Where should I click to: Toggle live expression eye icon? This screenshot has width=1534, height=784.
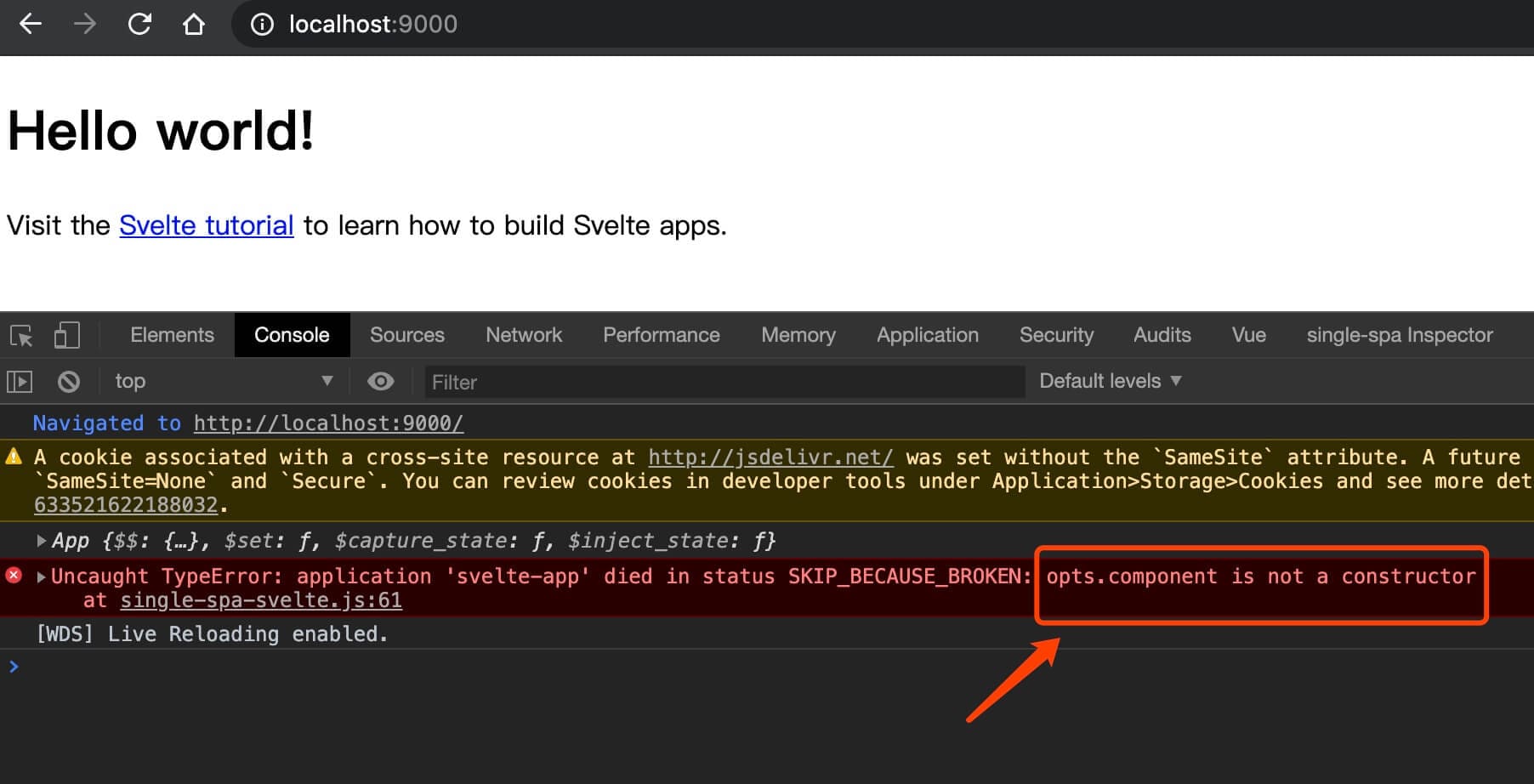[380, 382]
